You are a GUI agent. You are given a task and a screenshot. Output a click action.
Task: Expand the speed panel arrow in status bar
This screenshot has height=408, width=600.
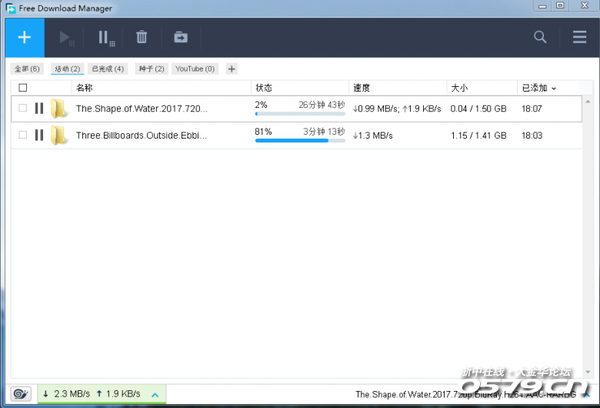click(155, 395)
